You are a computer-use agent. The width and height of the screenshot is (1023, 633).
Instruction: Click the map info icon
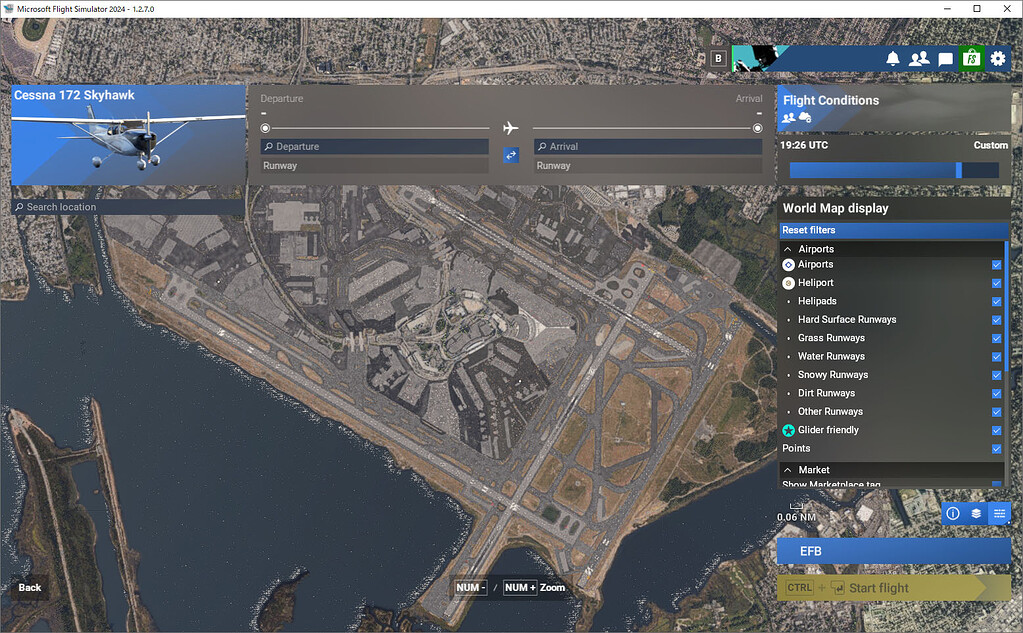[x=953, y=513]
